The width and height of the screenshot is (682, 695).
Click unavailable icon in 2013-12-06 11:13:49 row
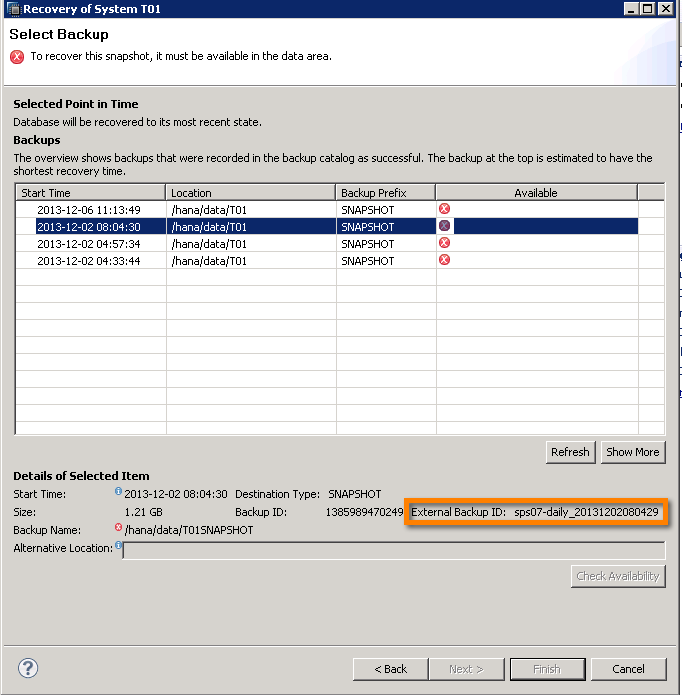point(444,209)
